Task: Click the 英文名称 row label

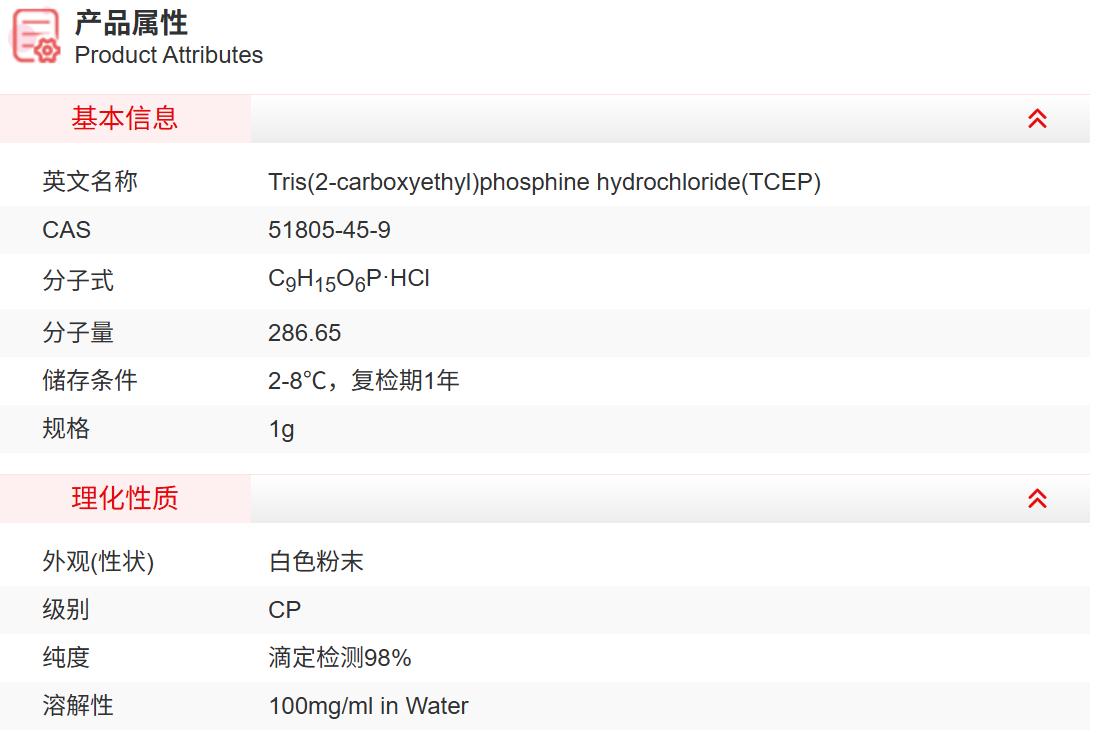Action: point(90,182)
